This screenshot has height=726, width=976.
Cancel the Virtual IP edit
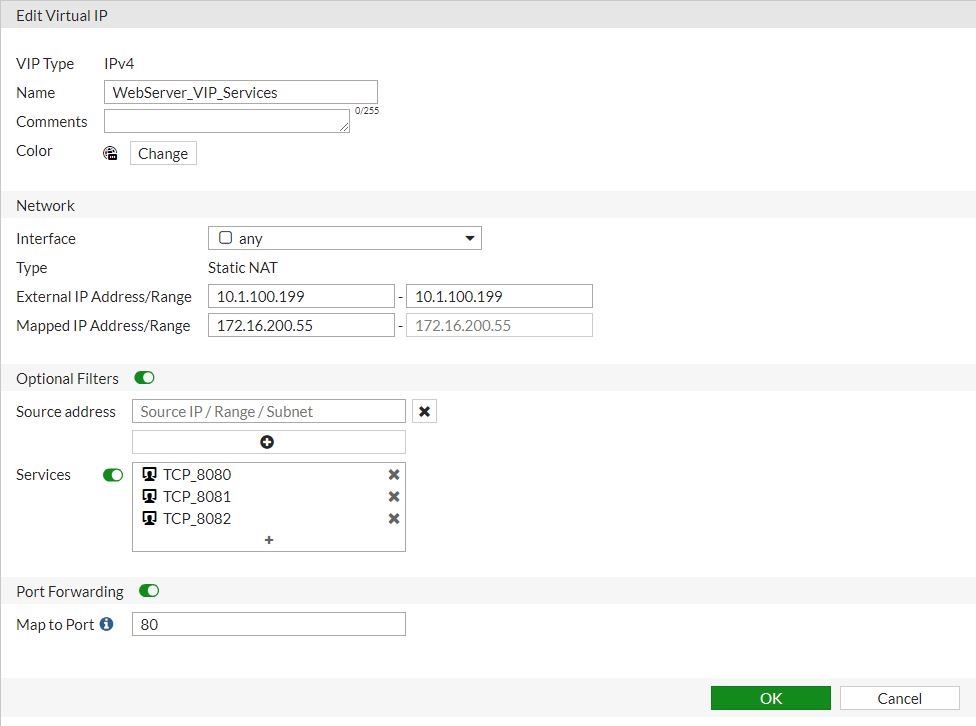pyautogui.click(x=897, y=697)
